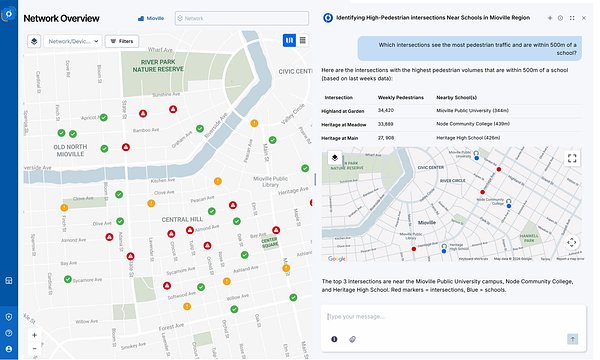This screenshot has width=600, height=360.
Task: Open chat history clock icon
Action: click(x=560, y=18)
